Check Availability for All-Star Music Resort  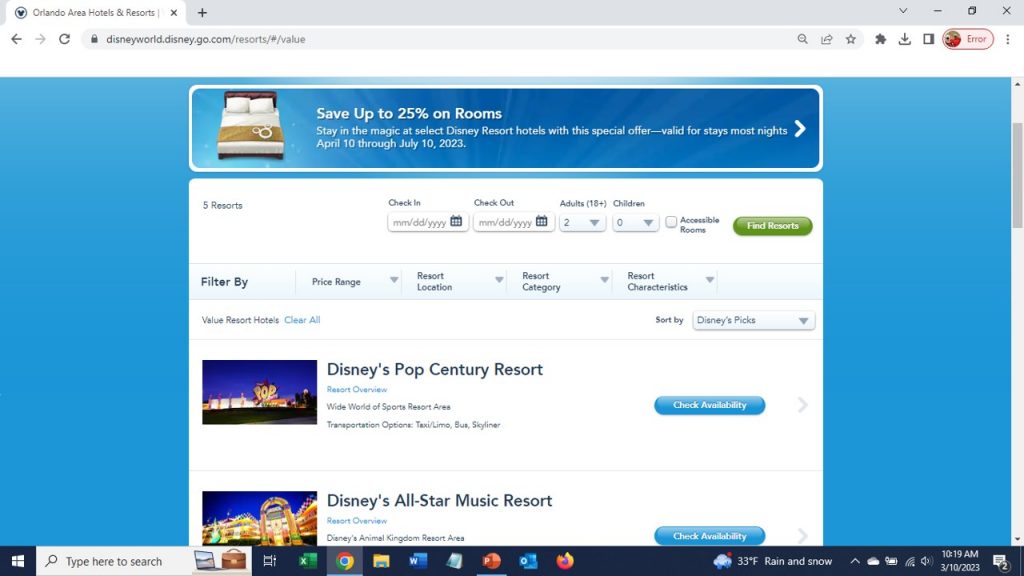(709, 536)
